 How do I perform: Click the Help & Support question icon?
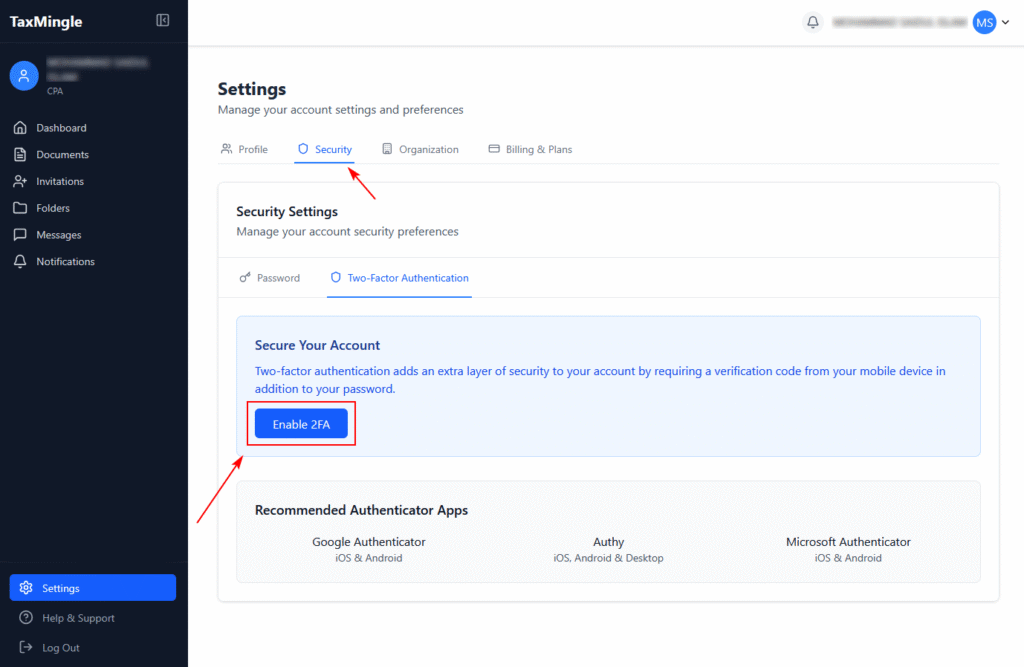[x=26, y=618]
